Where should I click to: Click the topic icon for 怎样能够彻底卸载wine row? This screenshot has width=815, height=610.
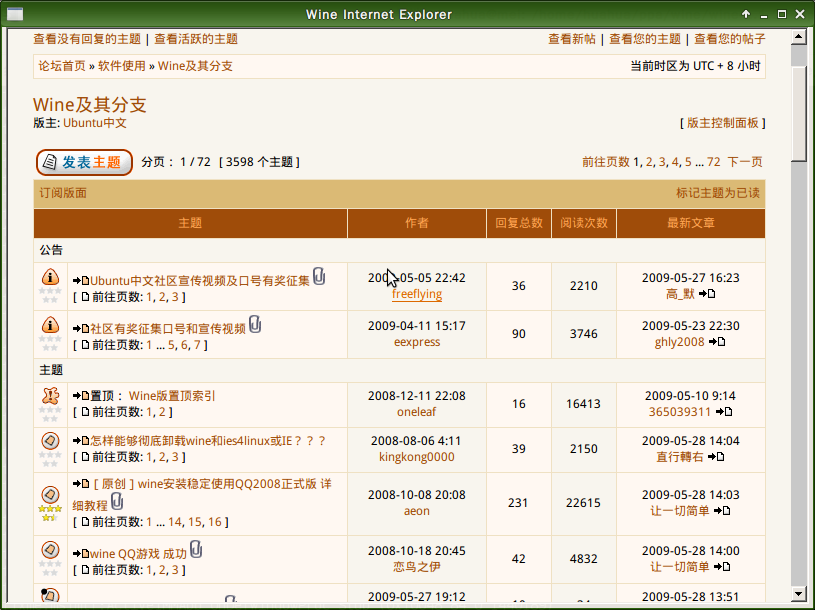click(50, 441)
